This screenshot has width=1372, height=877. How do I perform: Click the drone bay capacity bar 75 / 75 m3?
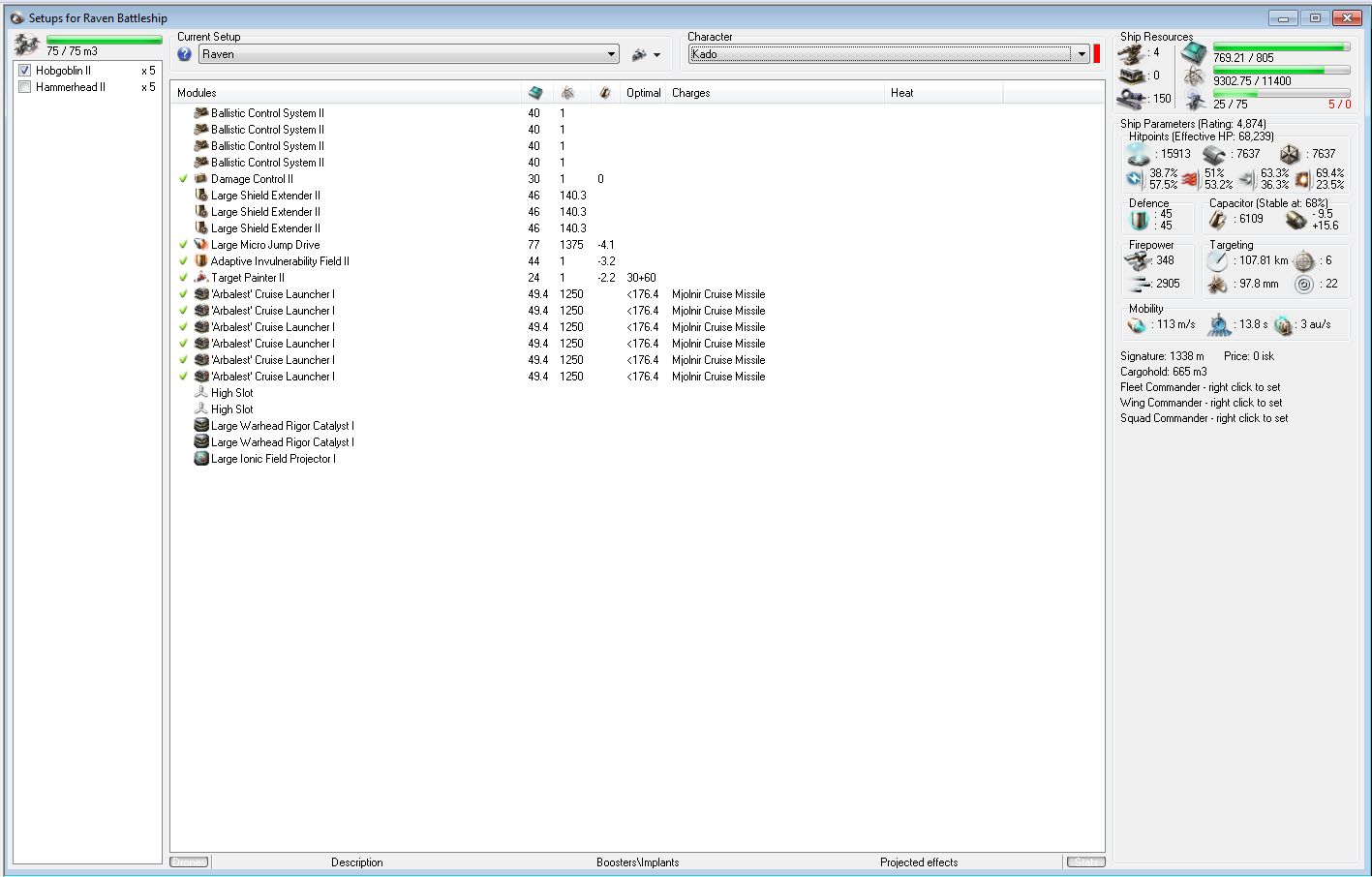tap(104, 41)
